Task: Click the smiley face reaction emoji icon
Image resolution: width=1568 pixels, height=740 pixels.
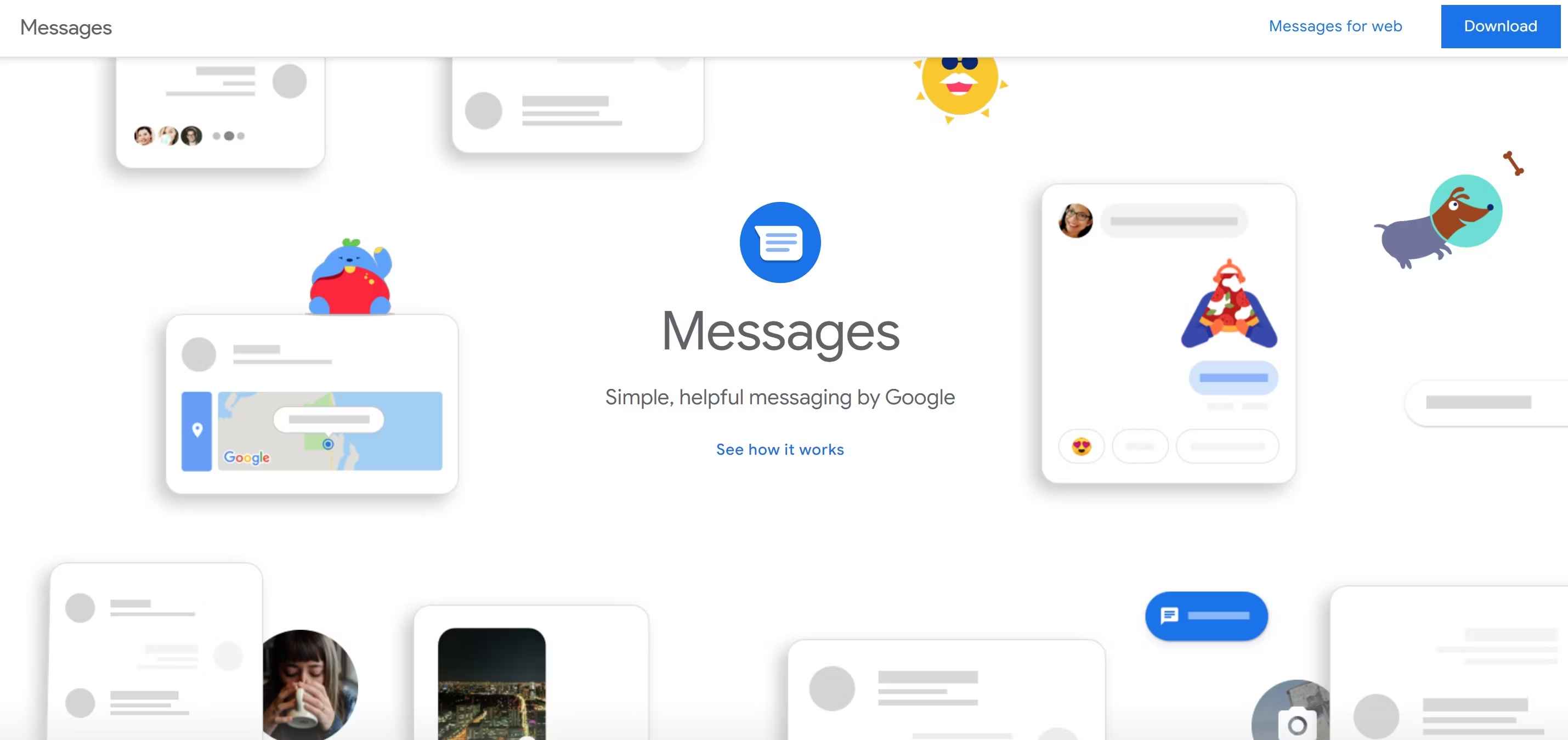Action: pyautogui.click(x=1082, y=446)
